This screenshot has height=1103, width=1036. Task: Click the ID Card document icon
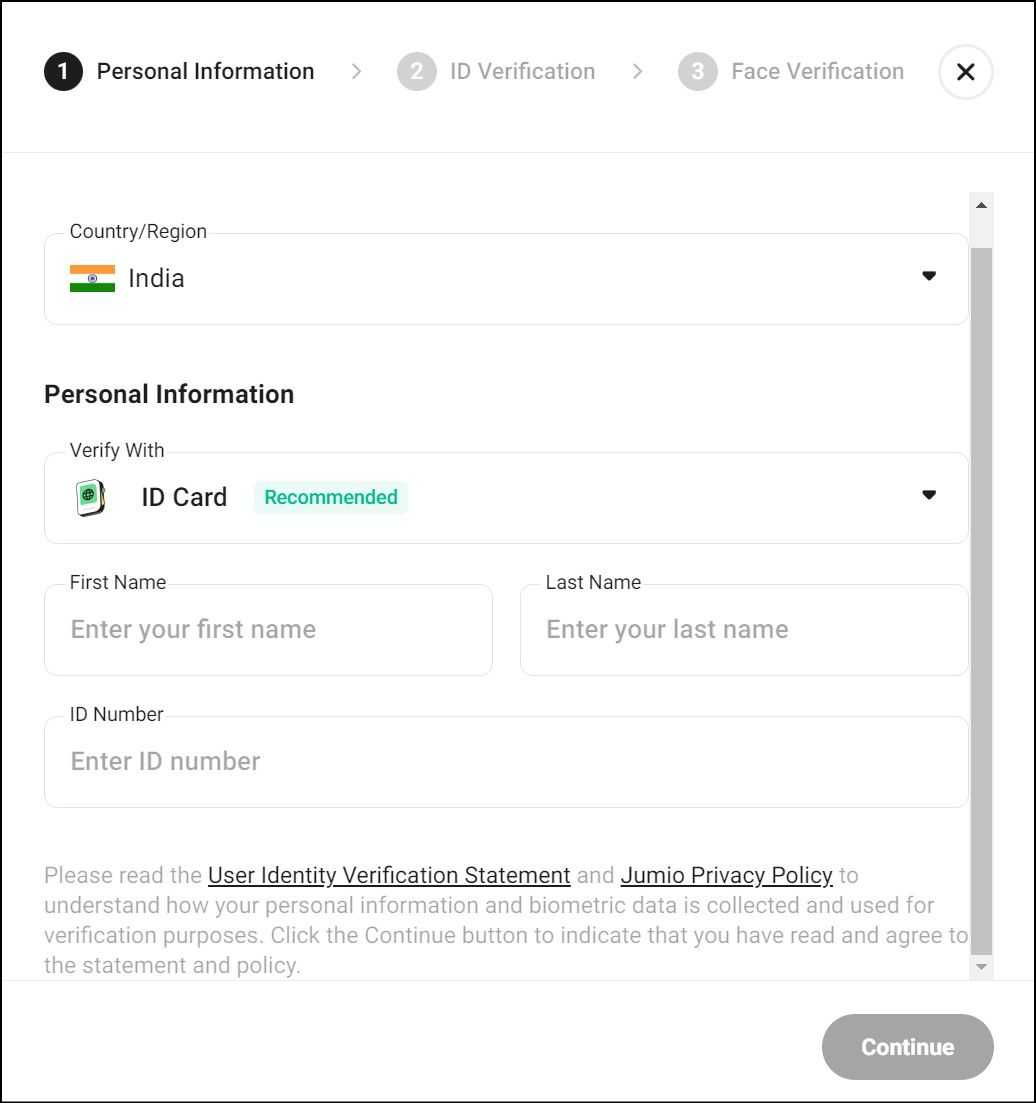(x=88, y=496)
